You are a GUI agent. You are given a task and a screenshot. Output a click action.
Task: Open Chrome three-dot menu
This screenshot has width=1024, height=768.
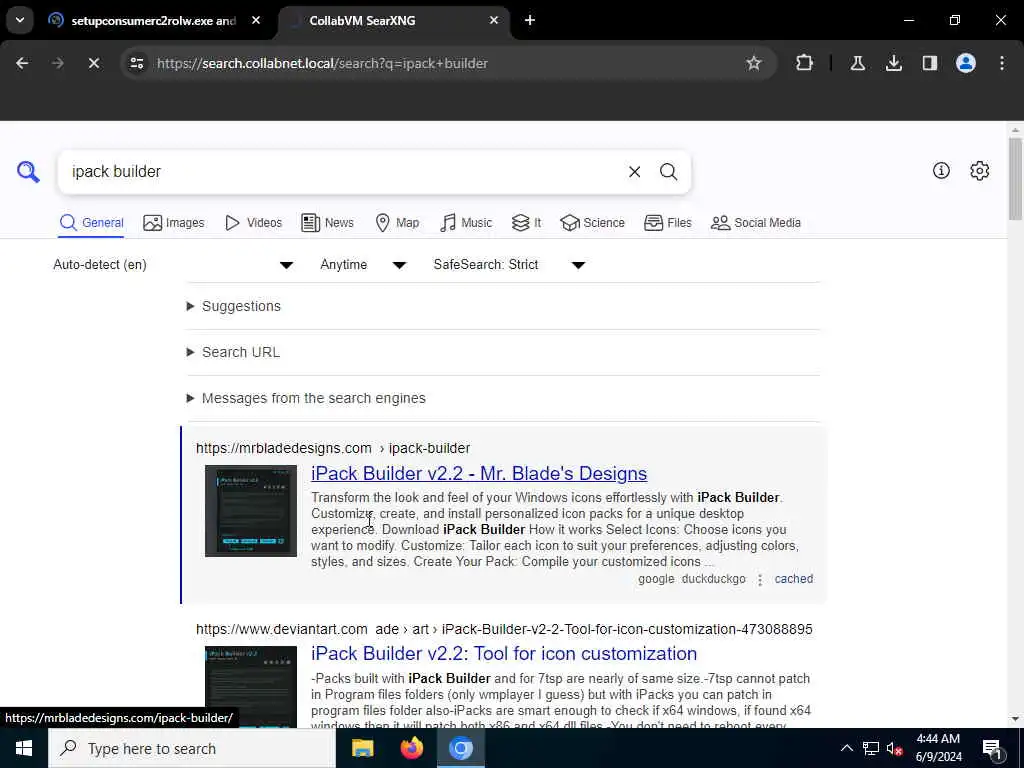pyautogui.click(x=1002, y=63)
